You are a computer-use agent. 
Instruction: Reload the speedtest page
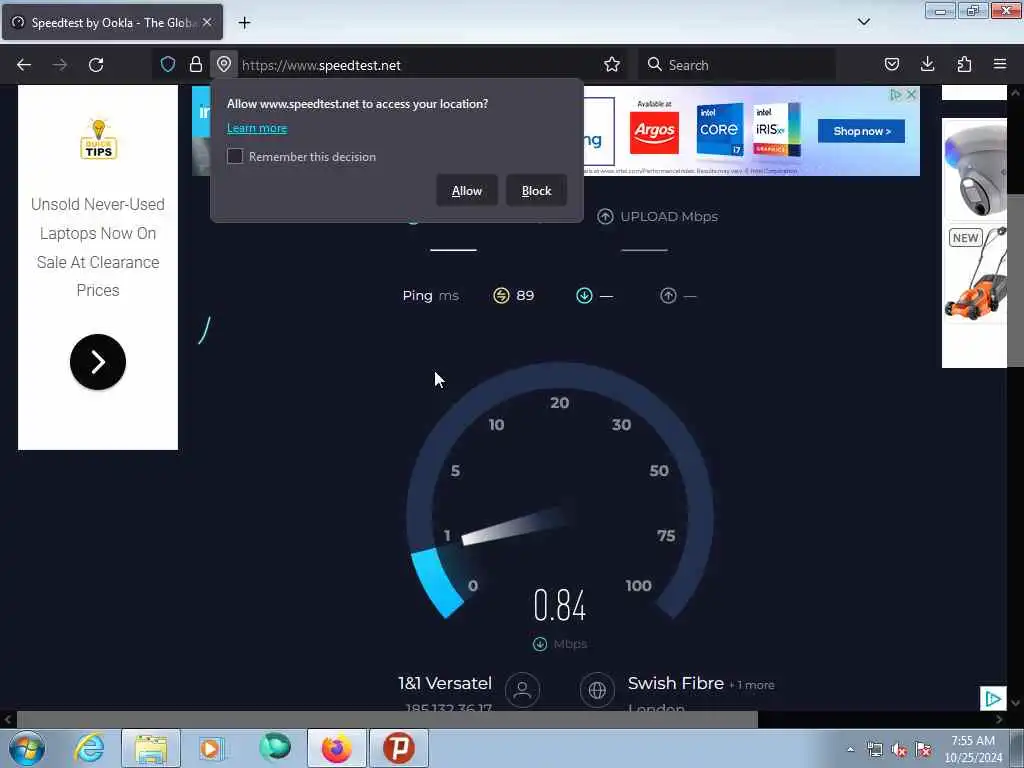(96, 65)
